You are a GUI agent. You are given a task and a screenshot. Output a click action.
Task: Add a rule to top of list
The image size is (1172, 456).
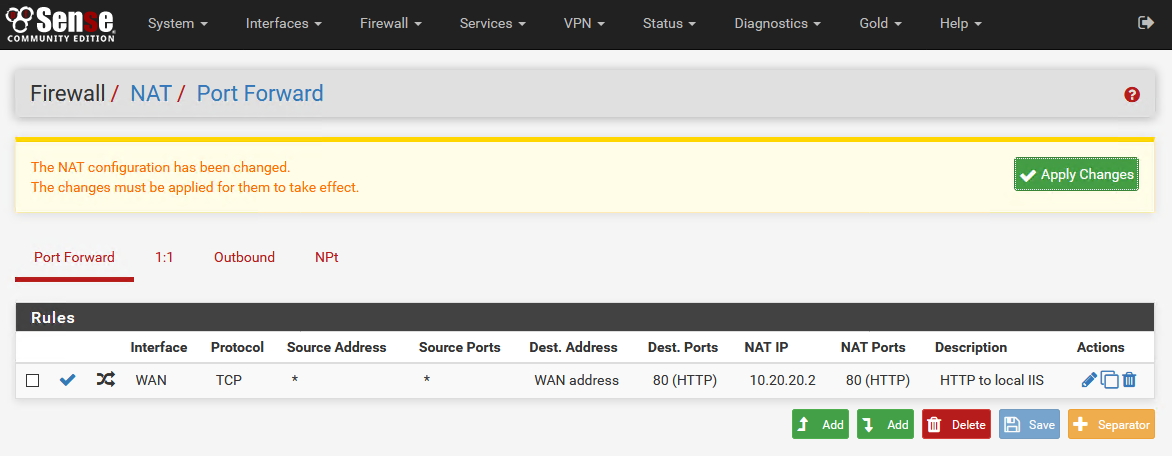click(821, 424)
